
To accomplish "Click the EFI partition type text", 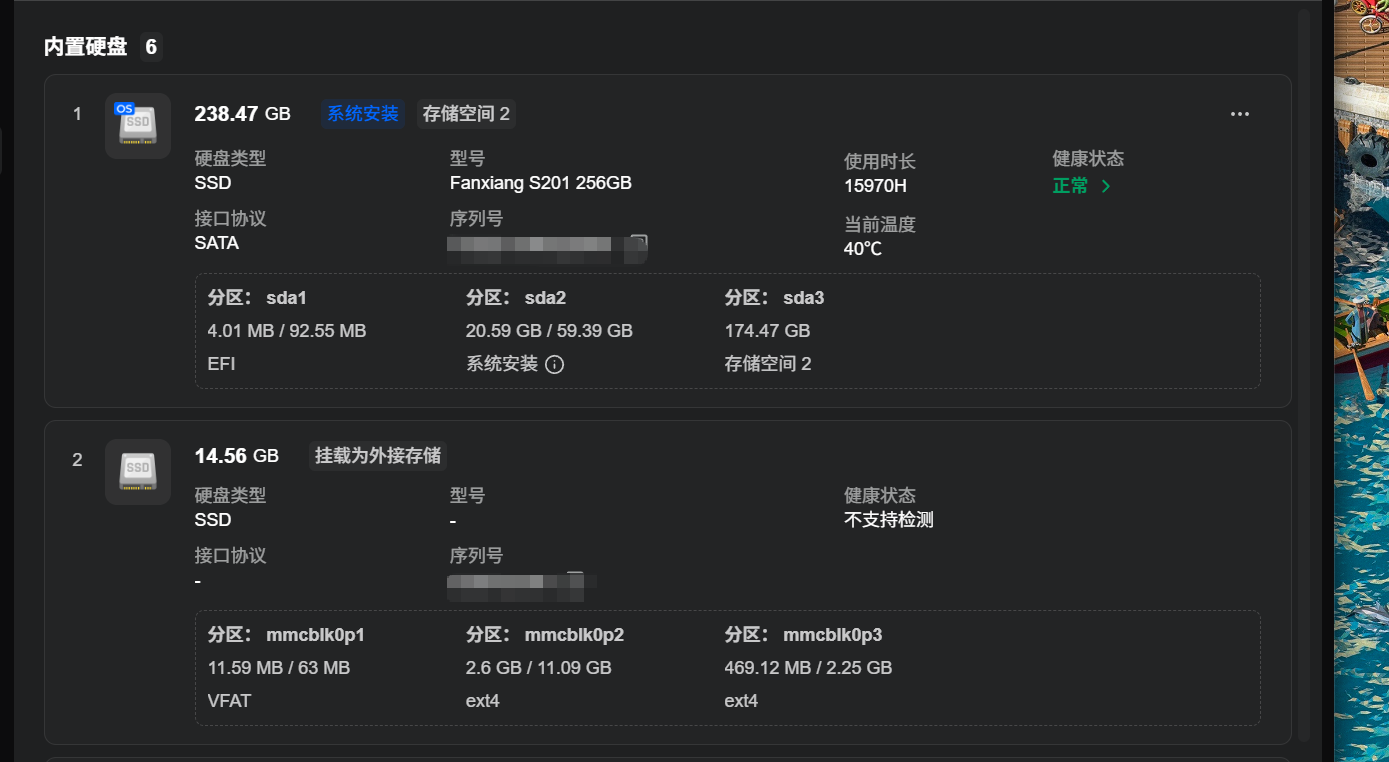I will 221,364.
